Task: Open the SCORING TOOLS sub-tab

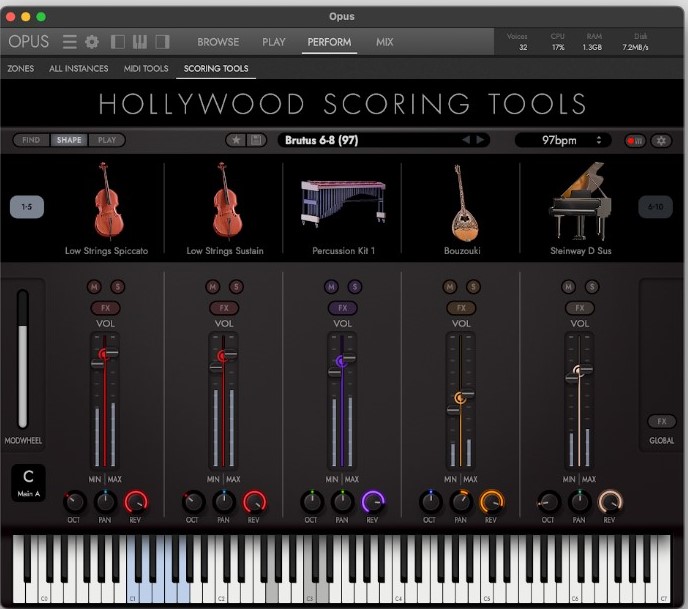Action: point(216,68)
